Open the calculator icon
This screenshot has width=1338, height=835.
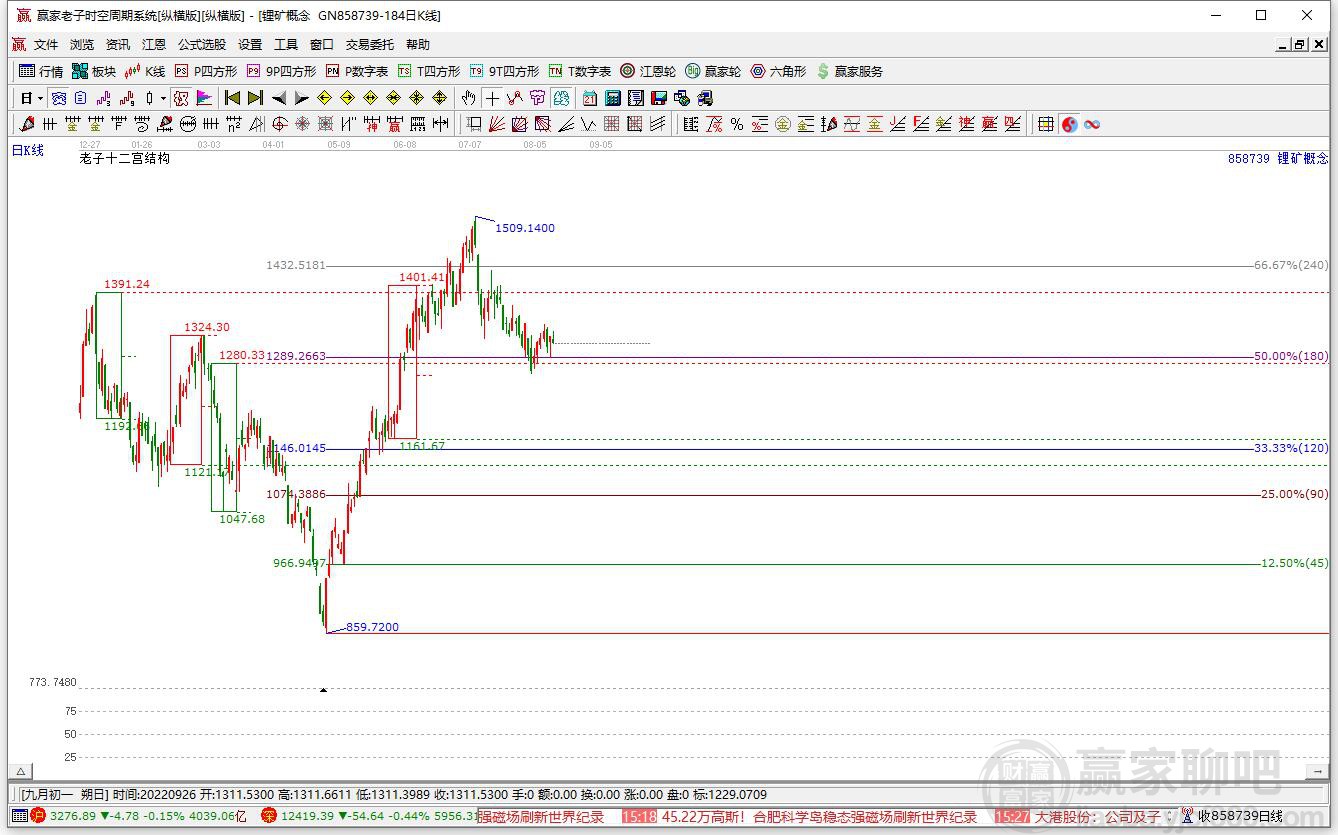click(613, 98)
